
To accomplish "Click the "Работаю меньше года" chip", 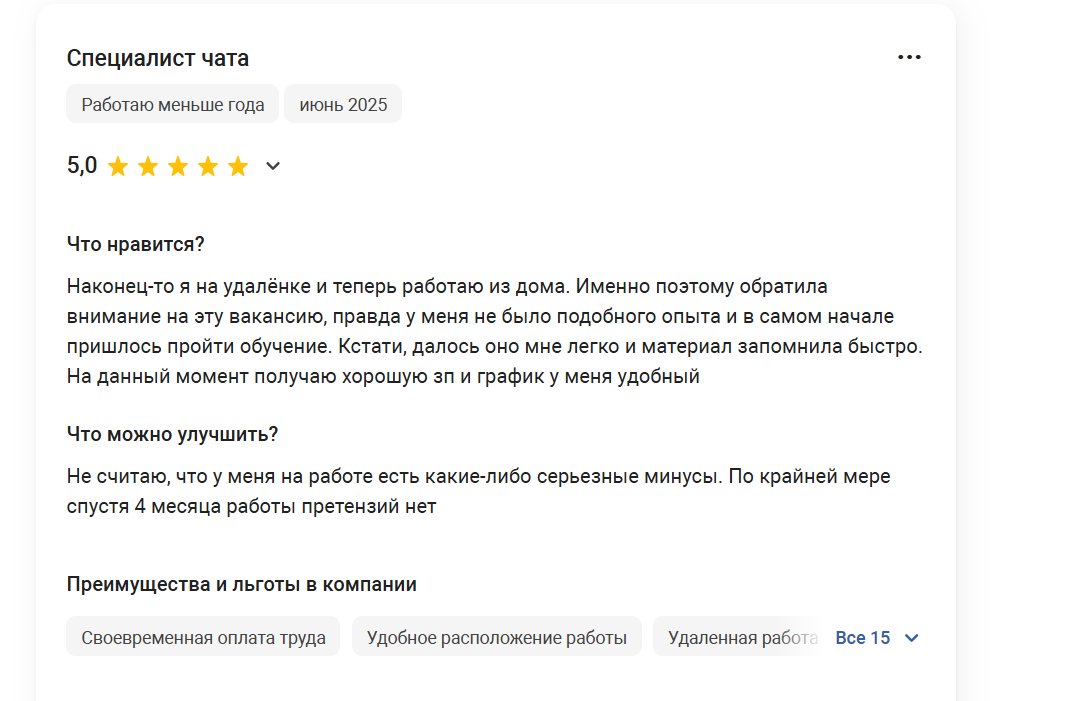I will tap(173, 104).
